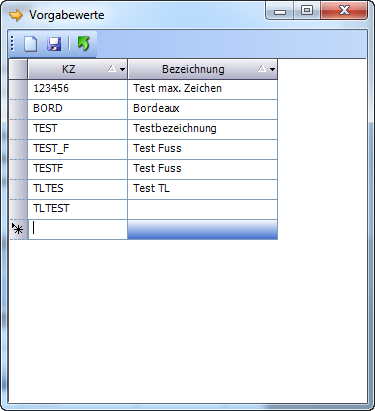375x411 pixels.
Task: Select the Bordeaux description cell
Action: pyautogui.click(x=202, y=109)
